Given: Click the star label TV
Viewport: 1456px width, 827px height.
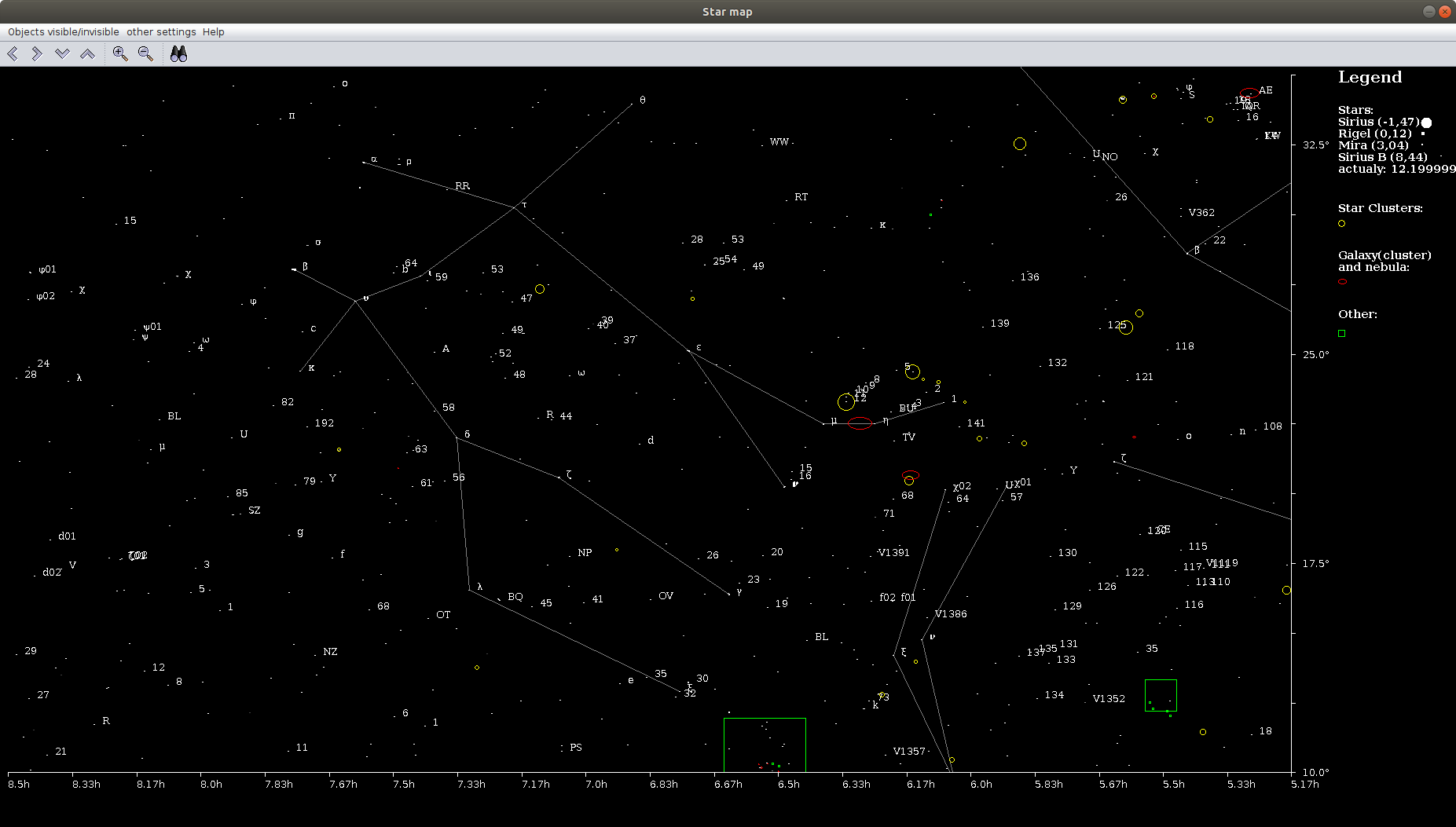Looking at the screenshot, I should (908, 437).
